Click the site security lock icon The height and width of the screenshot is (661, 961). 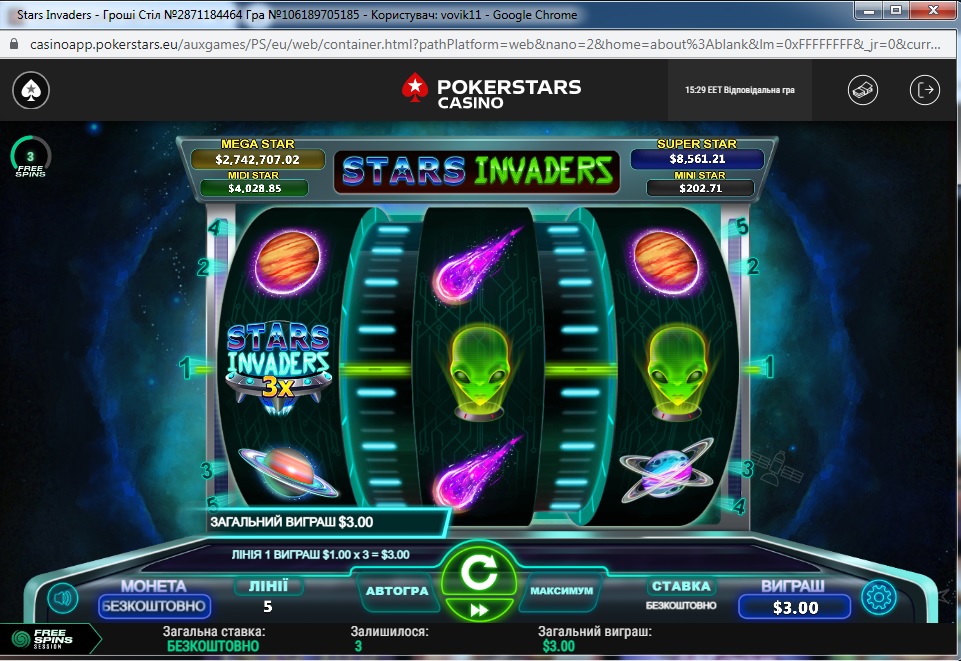click(13, 45)
